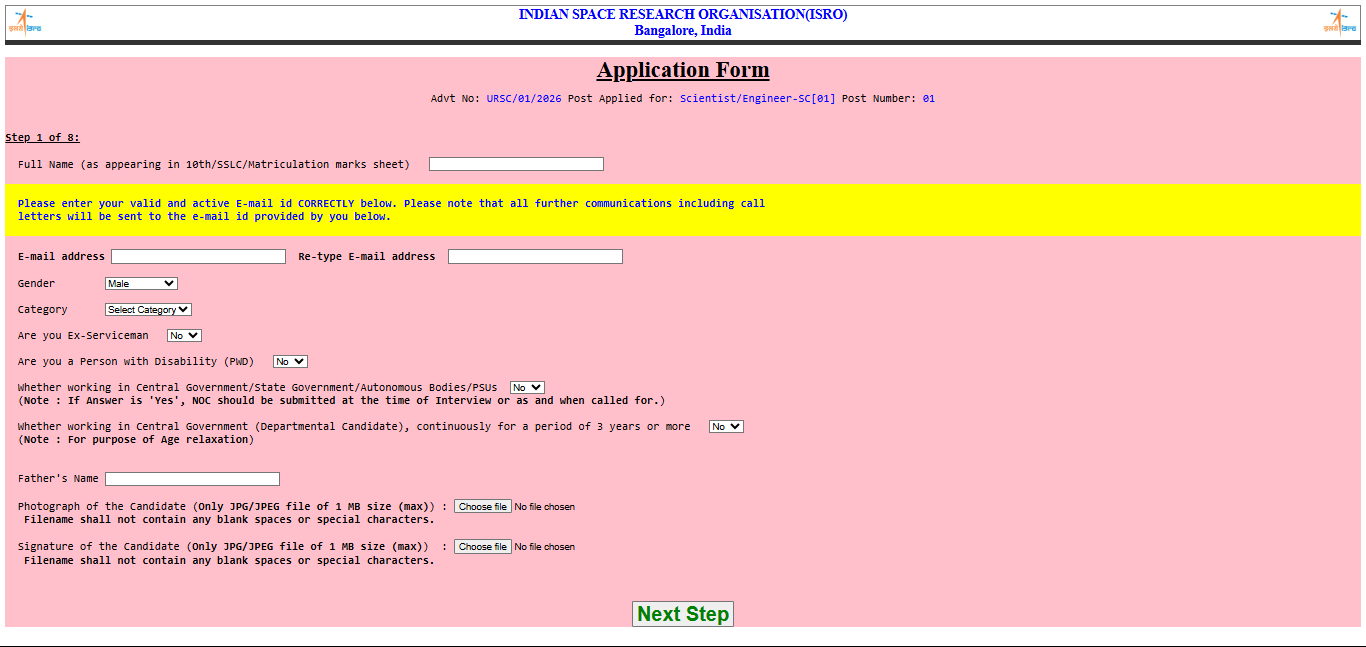
Task: Choose file for candidate Photograph
Action: 483,507
